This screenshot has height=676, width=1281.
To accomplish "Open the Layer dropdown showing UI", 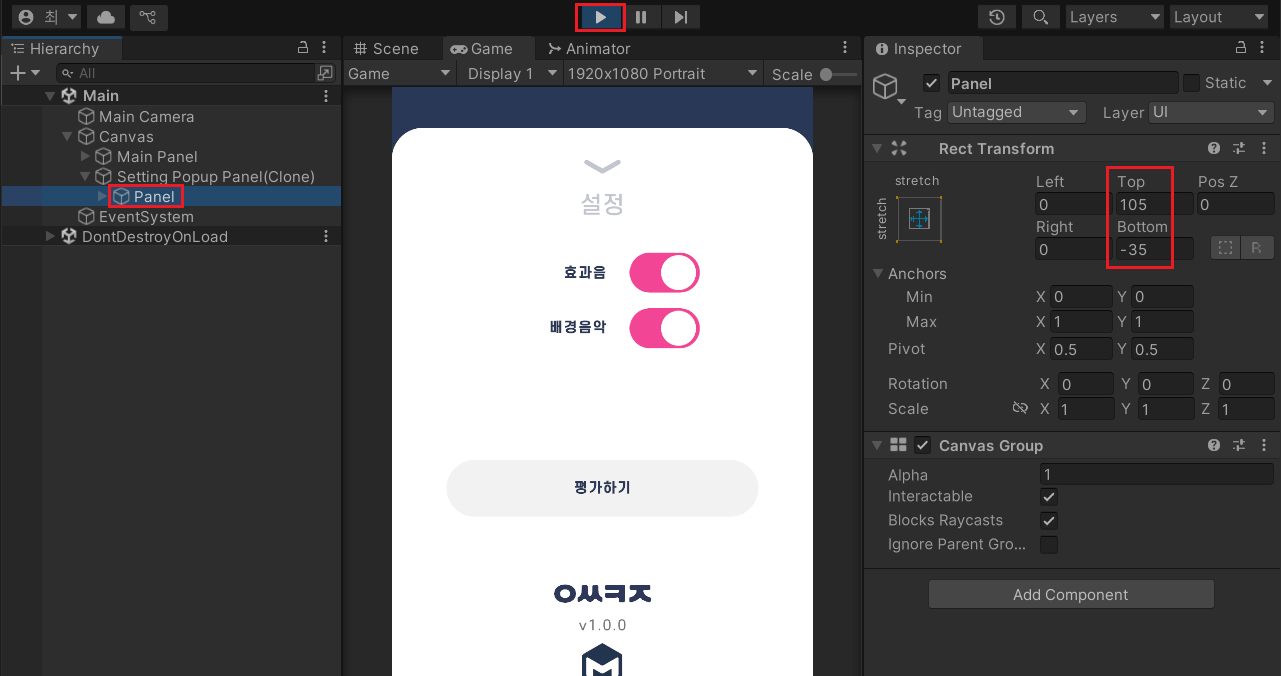I will click(1211, 112).
